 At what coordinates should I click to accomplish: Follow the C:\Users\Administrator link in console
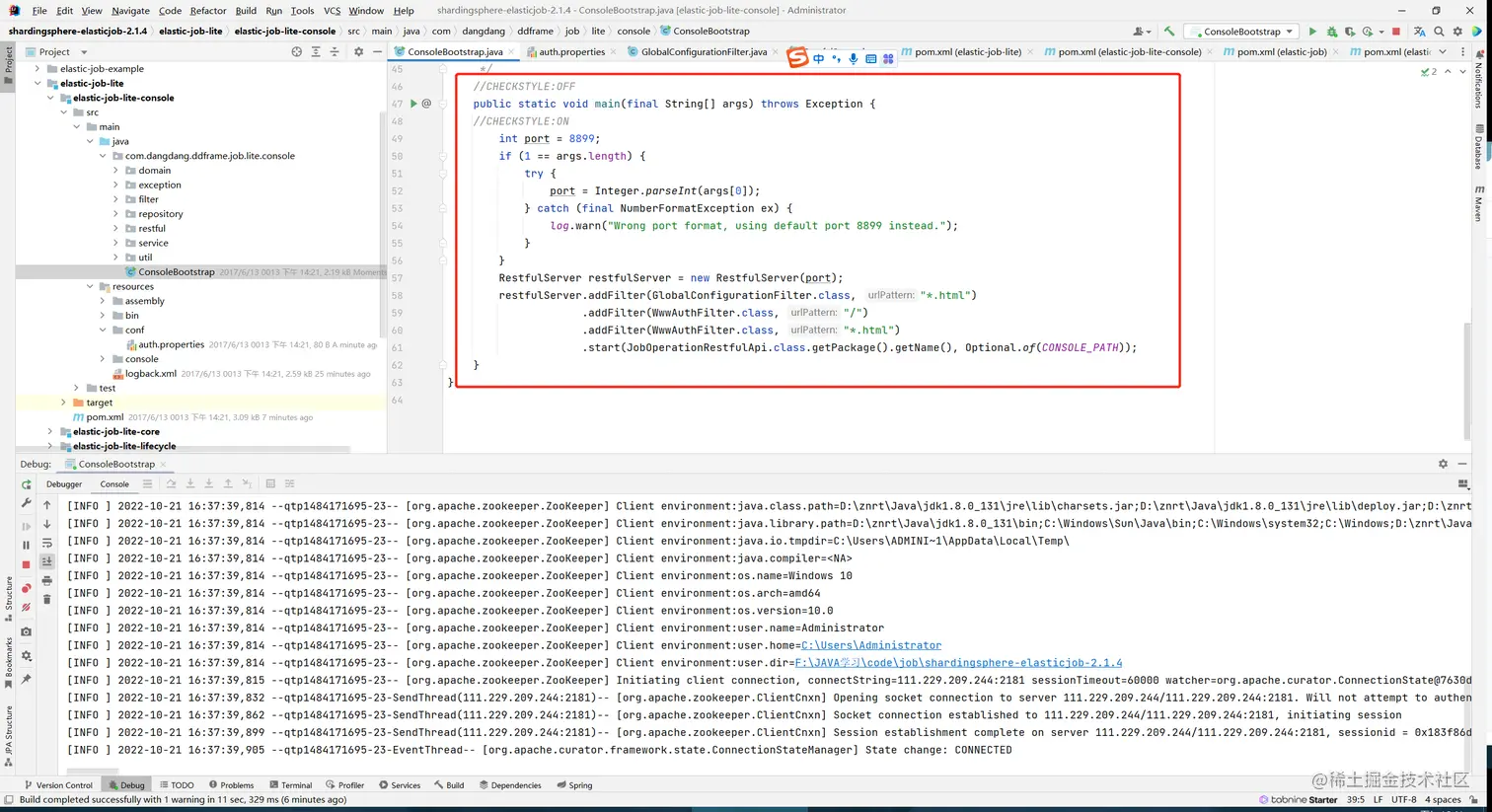[871, 645]
